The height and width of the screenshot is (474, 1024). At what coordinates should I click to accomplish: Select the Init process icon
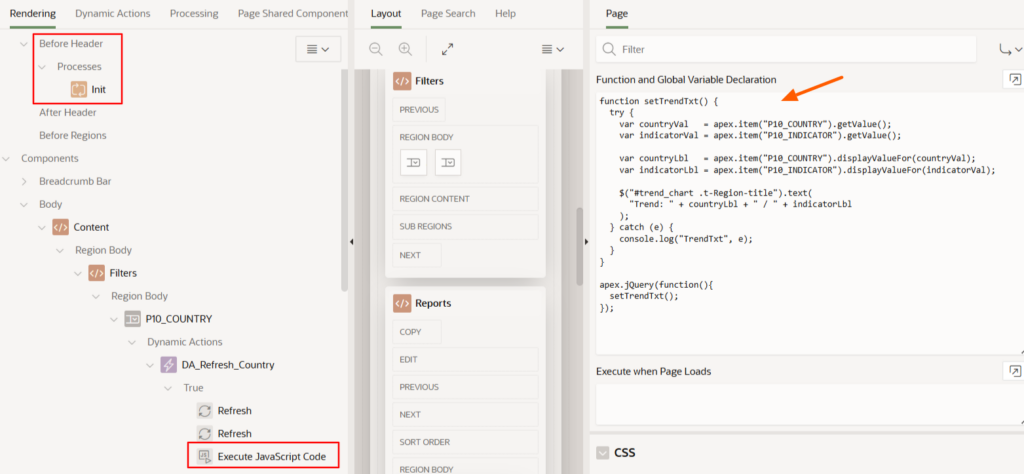coord(79,90)
